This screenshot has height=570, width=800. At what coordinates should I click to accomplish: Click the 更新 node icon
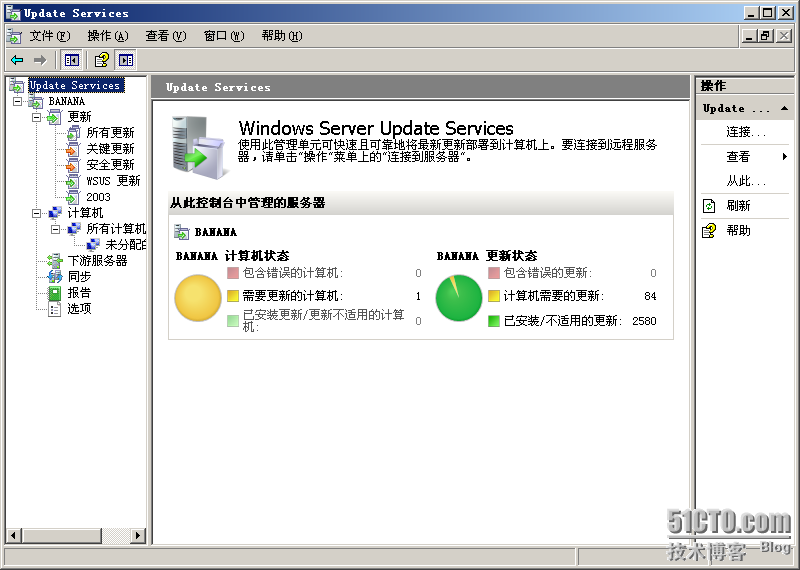click(x=54, y=117)
